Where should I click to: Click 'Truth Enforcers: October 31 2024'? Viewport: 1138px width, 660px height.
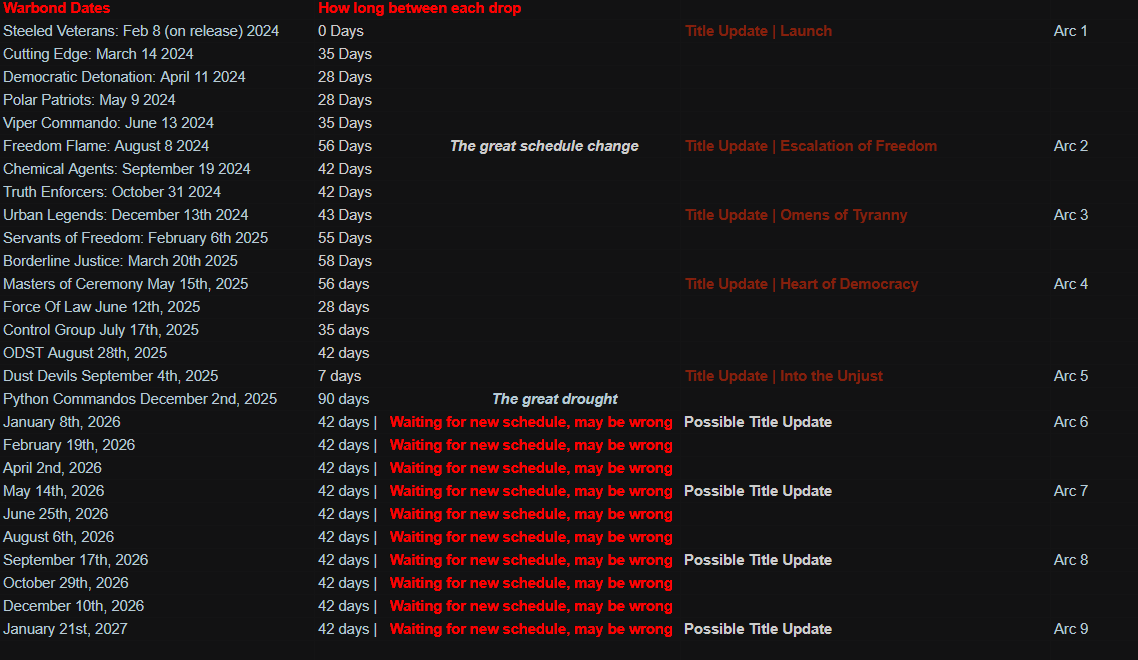(112, 192)
